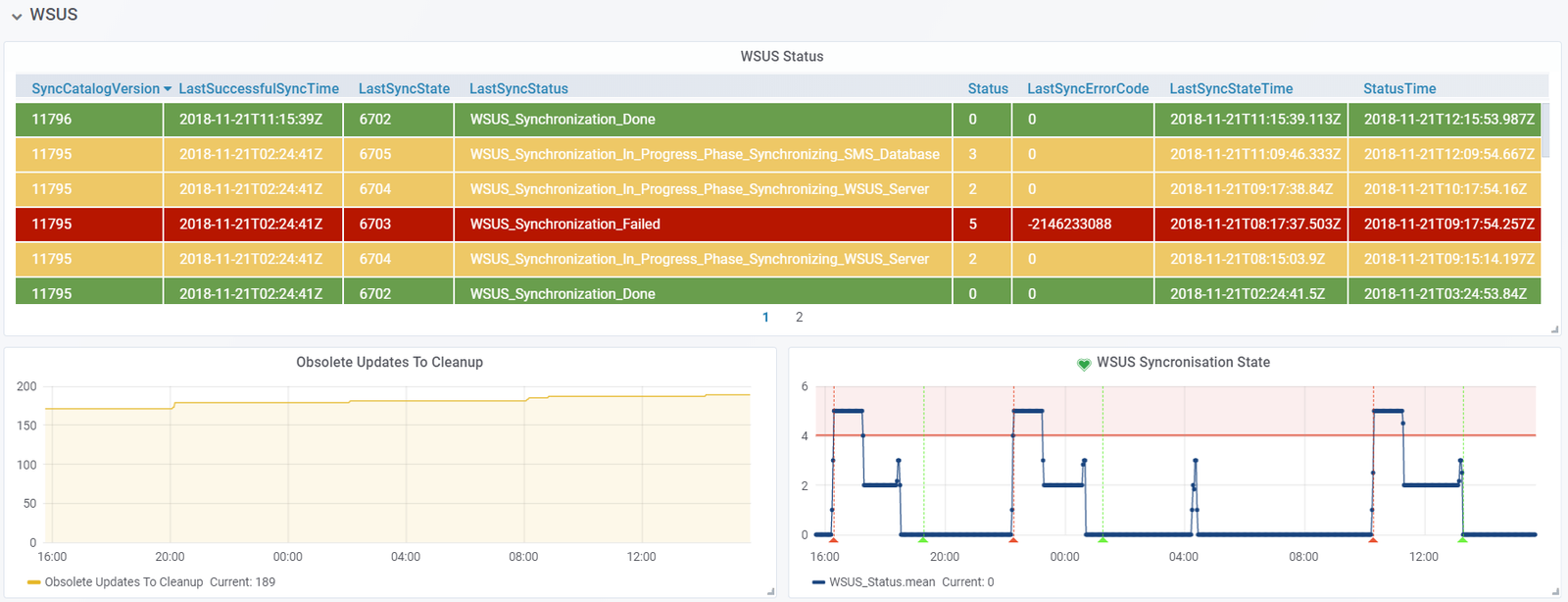
Task: Click green annotation marker after 12:00
Action: point(1463,539)
